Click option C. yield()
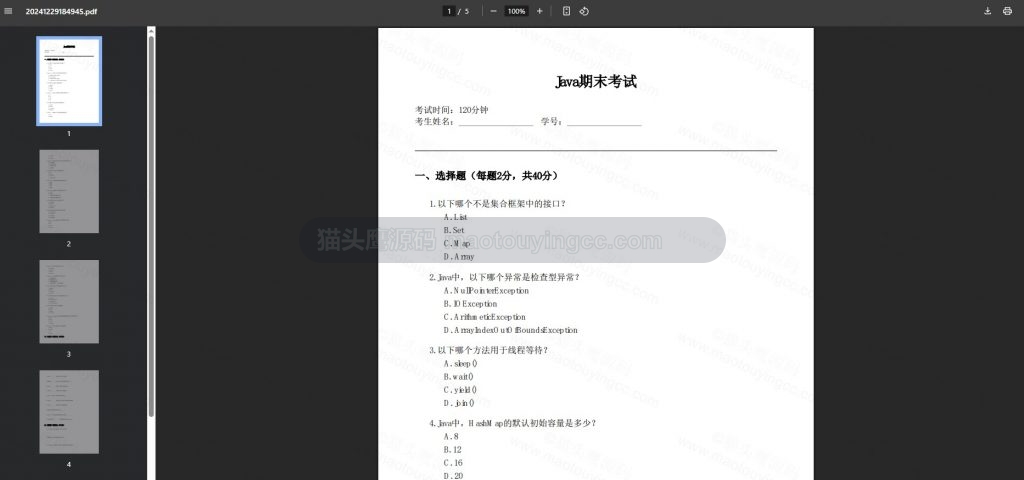 click(x=460, y=390)
